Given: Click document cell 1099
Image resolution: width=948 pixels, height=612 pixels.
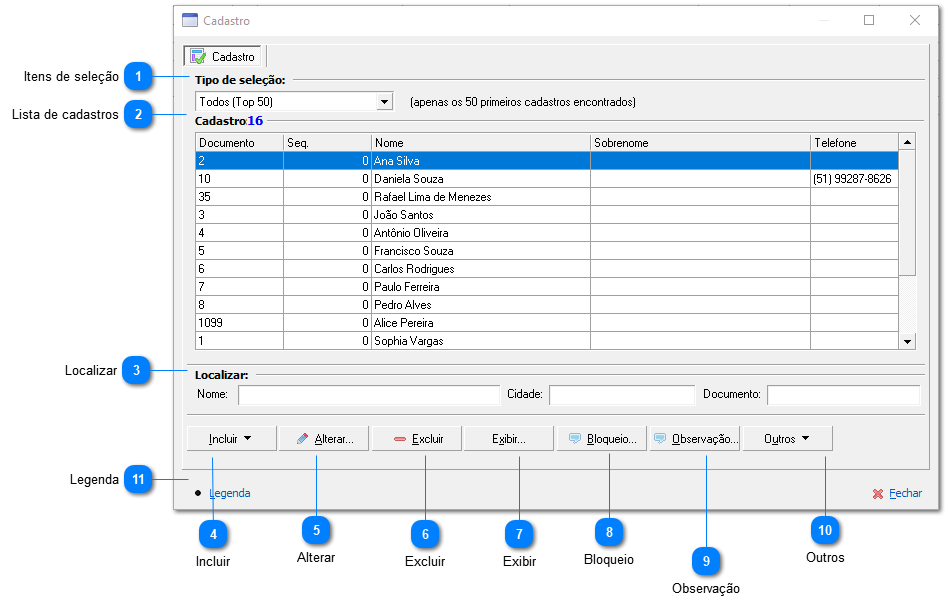Looking at the screenshot, I should (239, 323).
